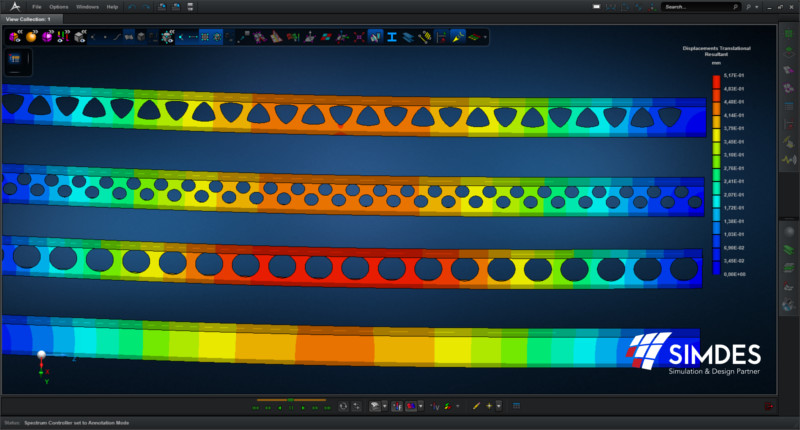Click the red-green-blue axis icon near search

[652, 7]
